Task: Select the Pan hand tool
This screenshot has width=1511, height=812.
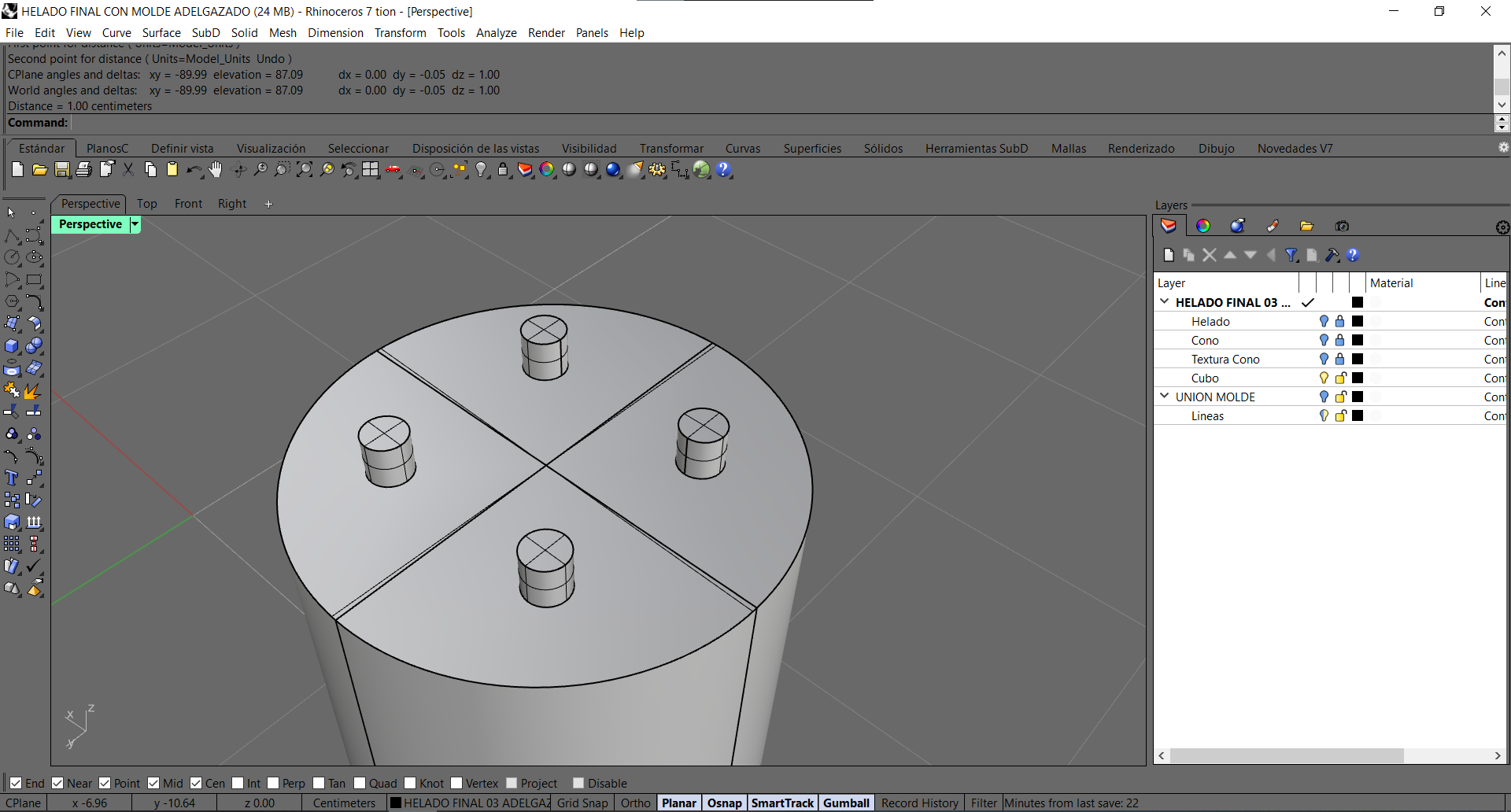Action: click(x=216, y=169)
